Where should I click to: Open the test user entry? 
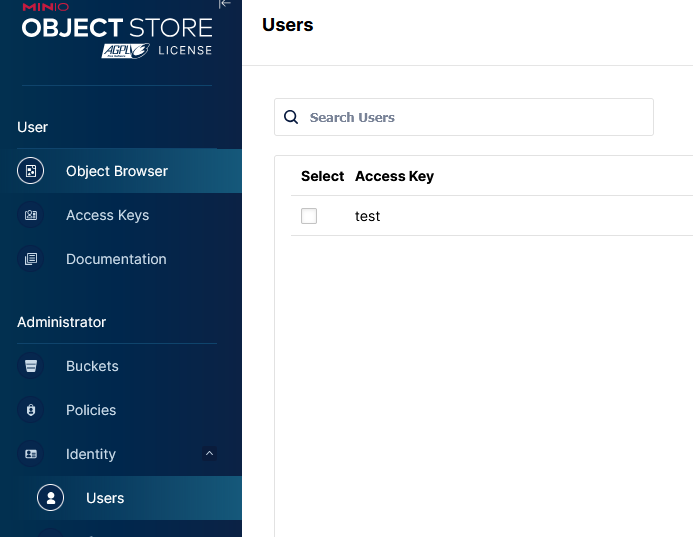coord(368,216)
